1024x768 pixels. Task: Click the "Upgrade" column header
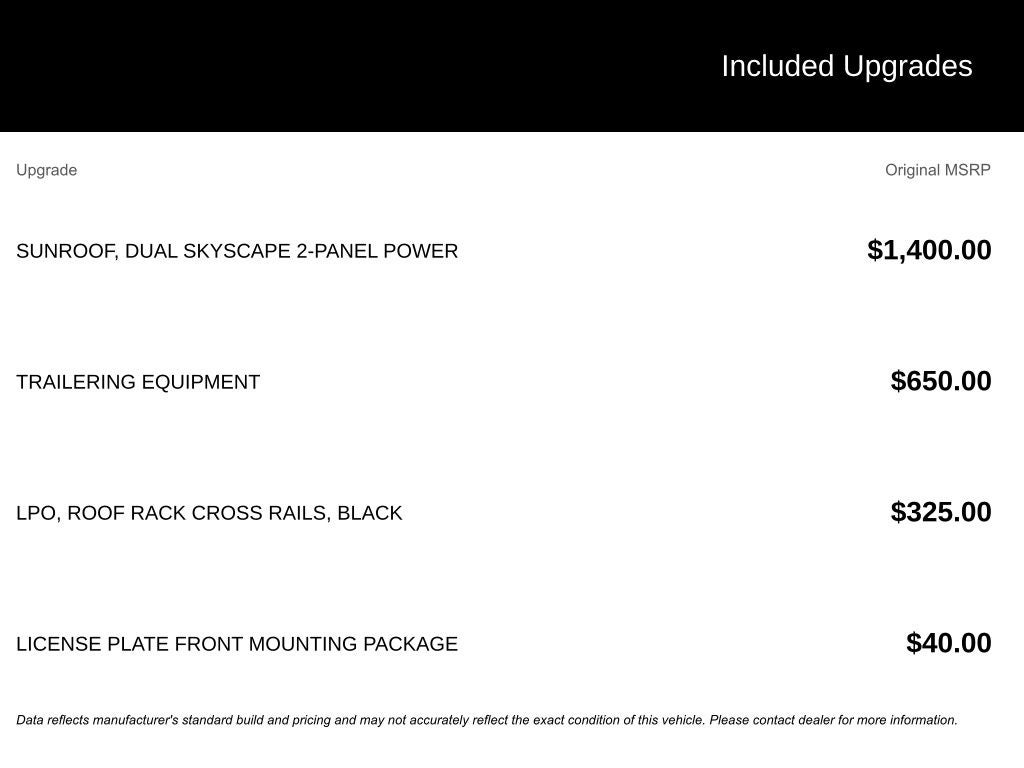pos(46,170)
